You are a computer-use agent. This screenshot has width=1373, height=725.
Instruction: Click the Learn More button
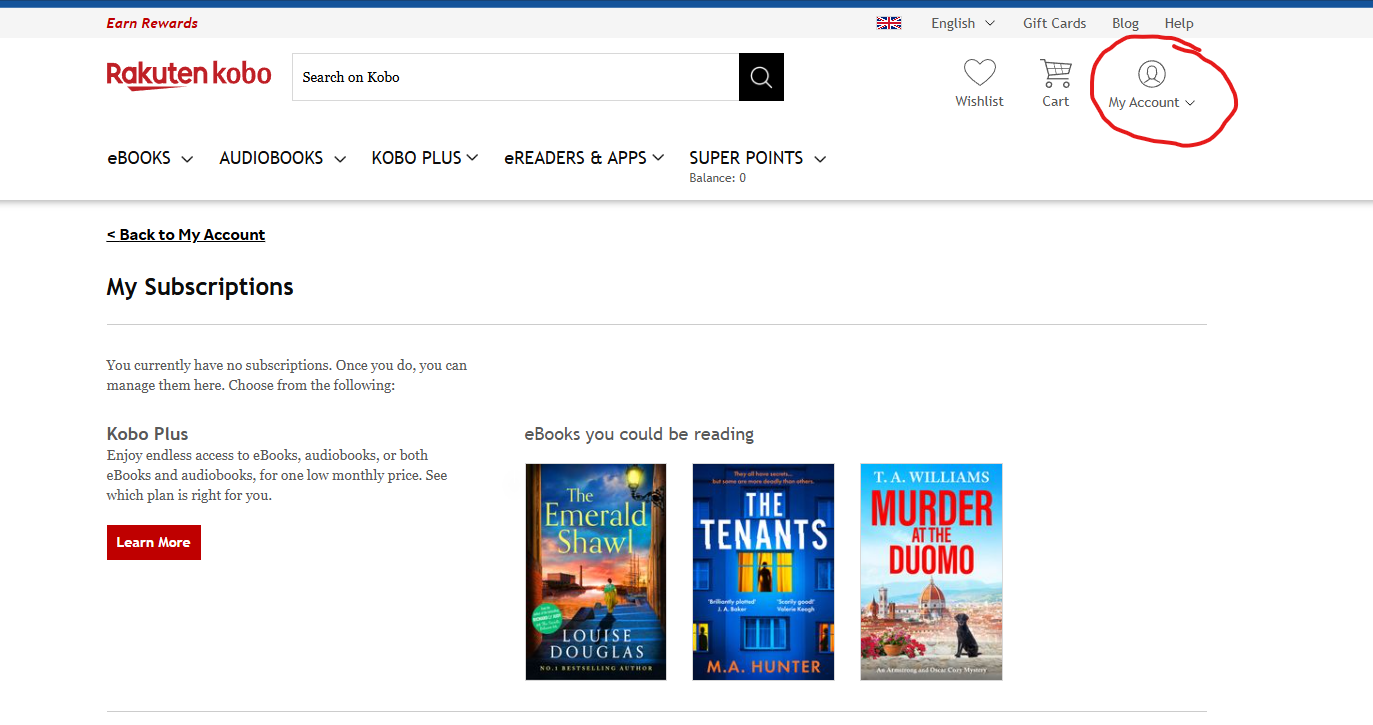coord(153,542)
